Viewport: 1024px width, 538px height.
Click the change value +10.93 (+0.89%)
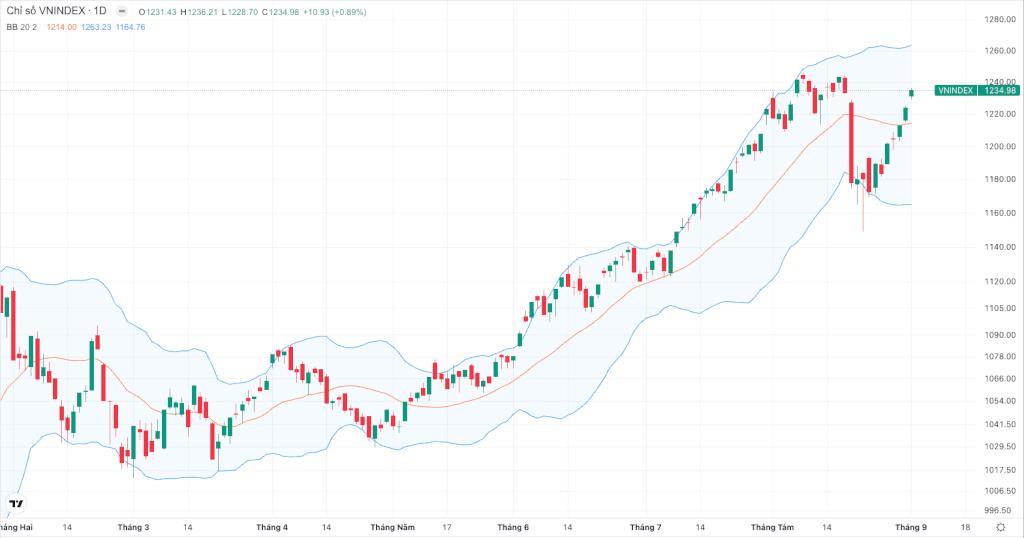pyautogui.click(x=334, y=12)
